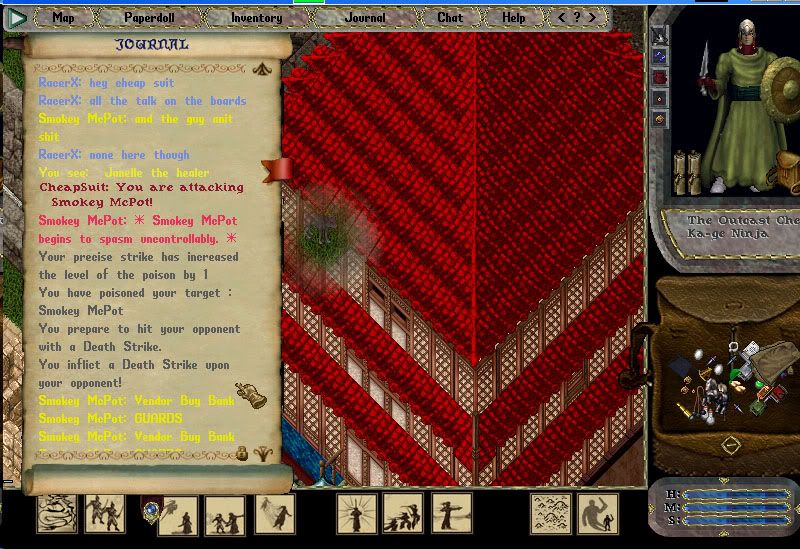Click the green play arrow on menu bar
This screenshot has width=800, height=549.
pos(17,18)
